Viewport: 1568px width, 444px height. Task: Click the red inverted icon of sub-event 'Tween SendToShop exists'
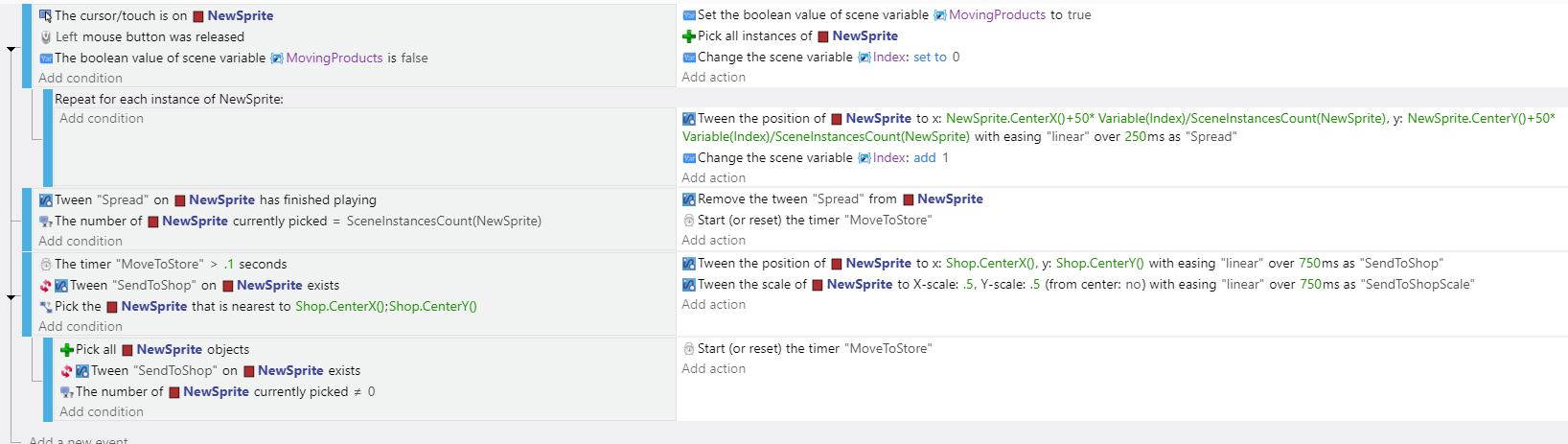click(x=66, y=371)
